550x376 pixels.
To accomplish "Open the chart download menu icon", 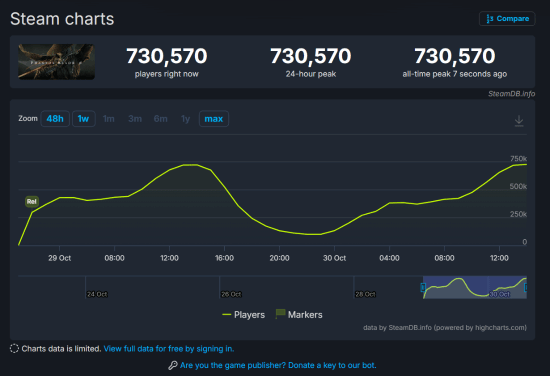I will click(519, 121).
